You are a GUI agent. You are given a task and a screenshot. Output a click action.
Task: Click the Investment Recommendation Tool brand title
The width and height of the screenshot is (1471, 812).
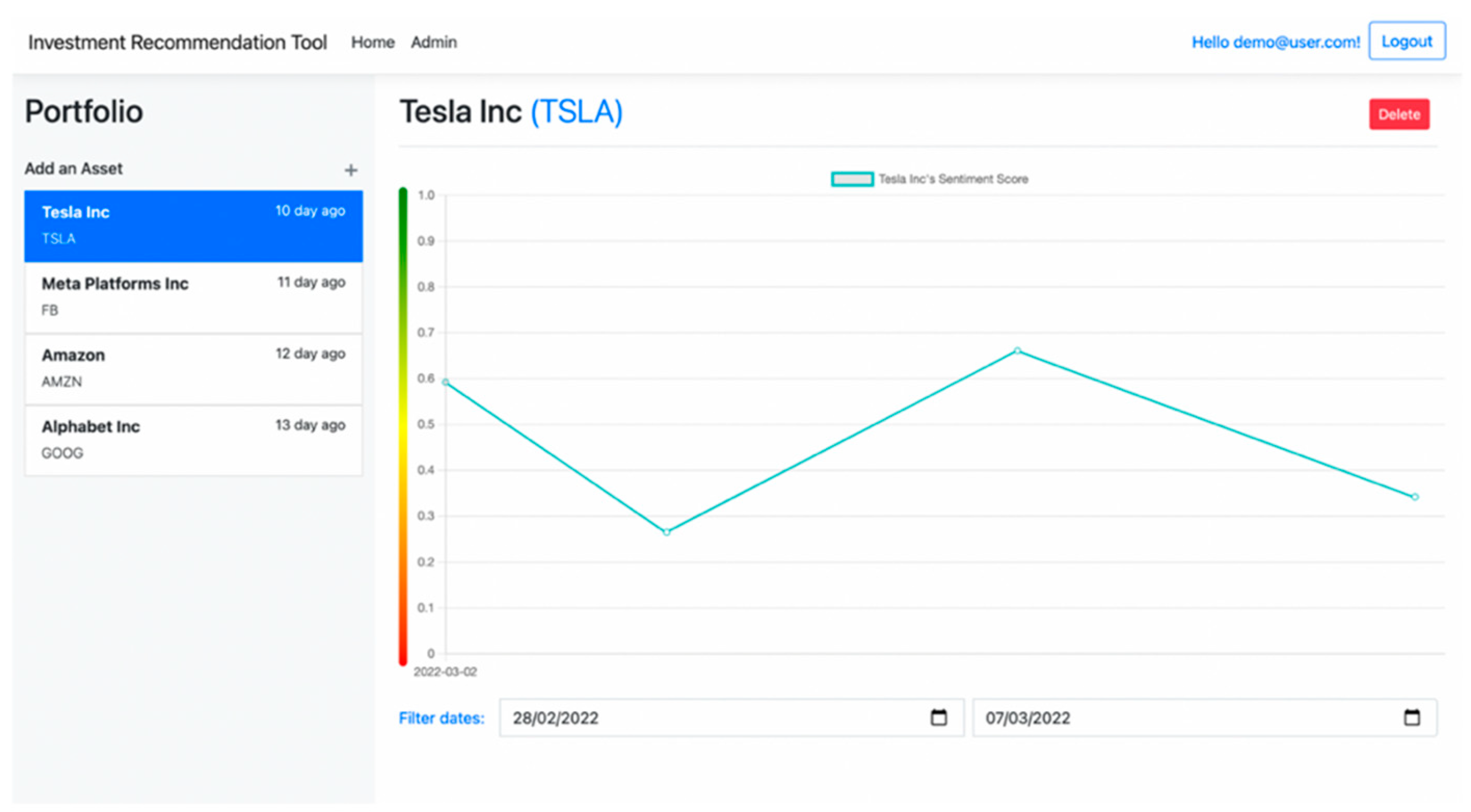[177, 42]
